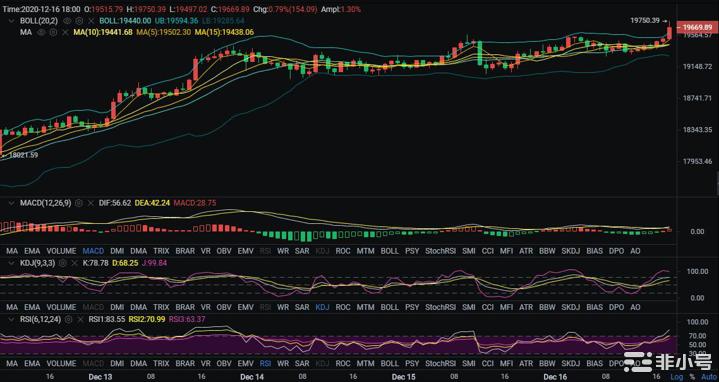
Task: Collapse the MACD(12,26,9) panel chevron
Action: tap(11, 203)
